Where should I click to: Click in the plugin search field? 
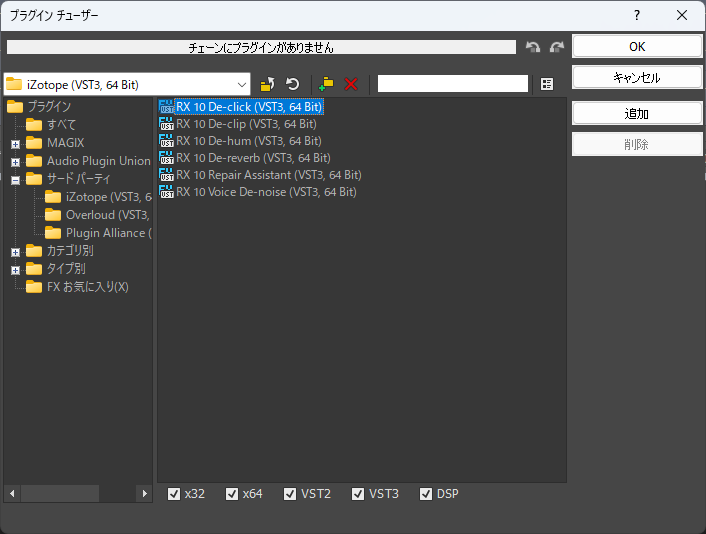point(453,84)
